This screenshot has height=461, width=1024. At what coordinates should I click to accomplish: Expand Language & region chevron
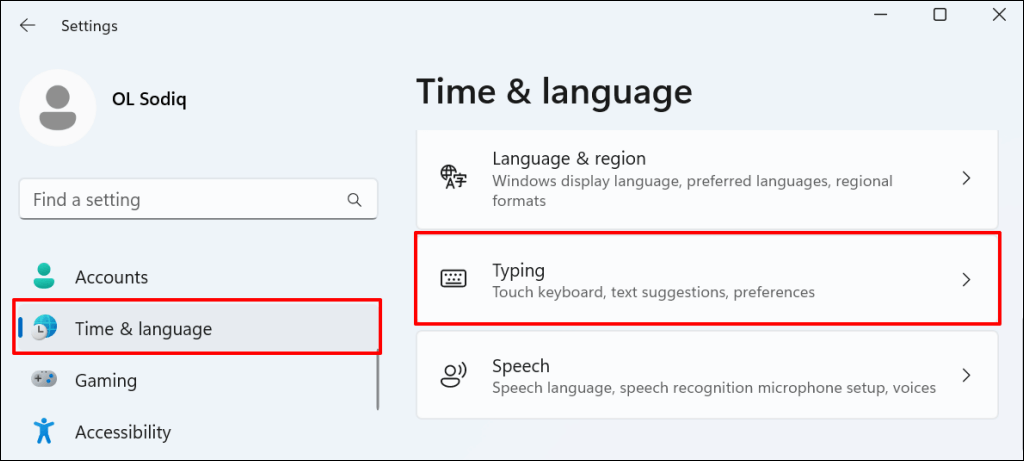[x=966, y=178]
